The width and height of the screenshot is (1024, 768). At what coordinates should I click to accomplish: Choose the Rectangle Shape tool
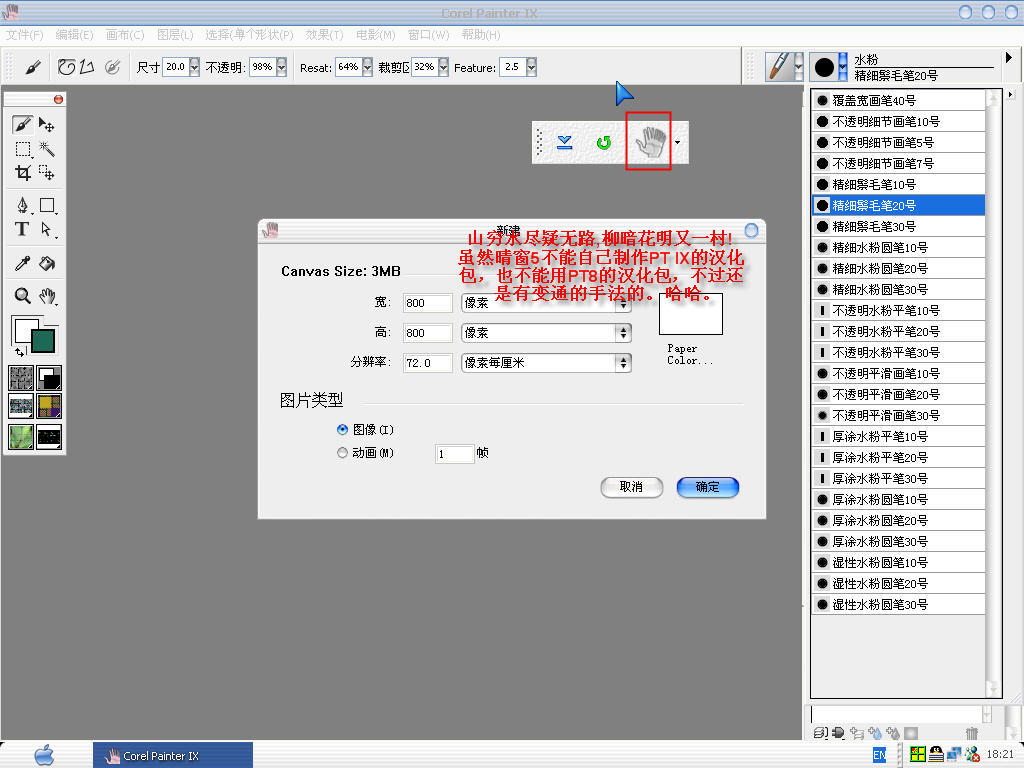pyautogui.click(x=47, y=205)
